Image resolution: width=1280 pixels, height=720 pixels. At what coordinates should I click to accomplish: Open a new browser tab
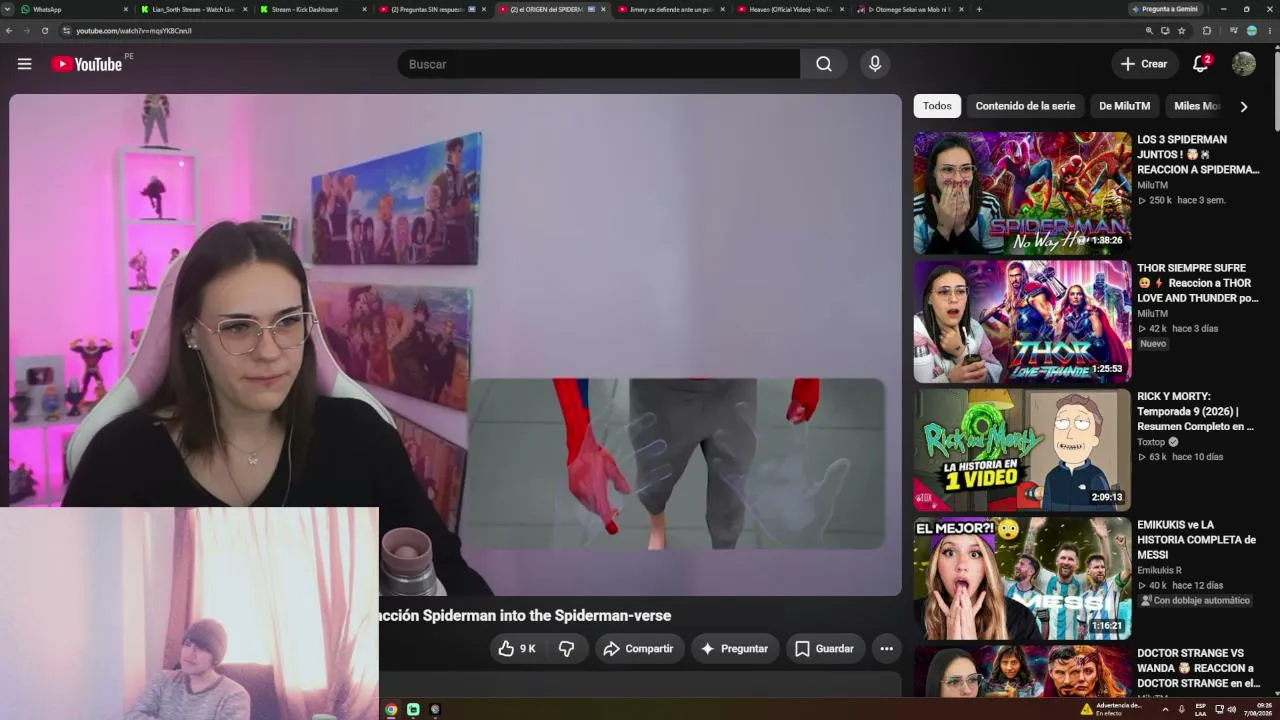click(x=978, y=9)
